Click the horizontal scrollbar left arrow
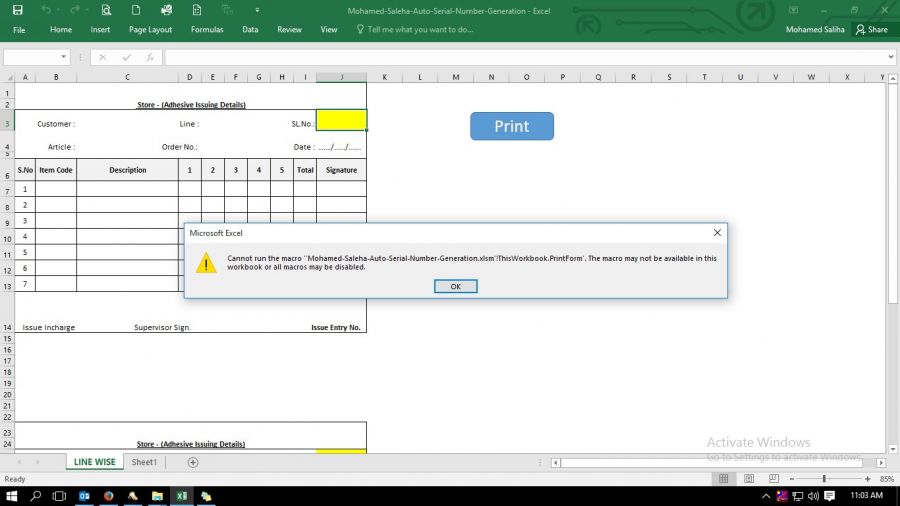Screen dimensions: 900x506 tap(555, 462)
